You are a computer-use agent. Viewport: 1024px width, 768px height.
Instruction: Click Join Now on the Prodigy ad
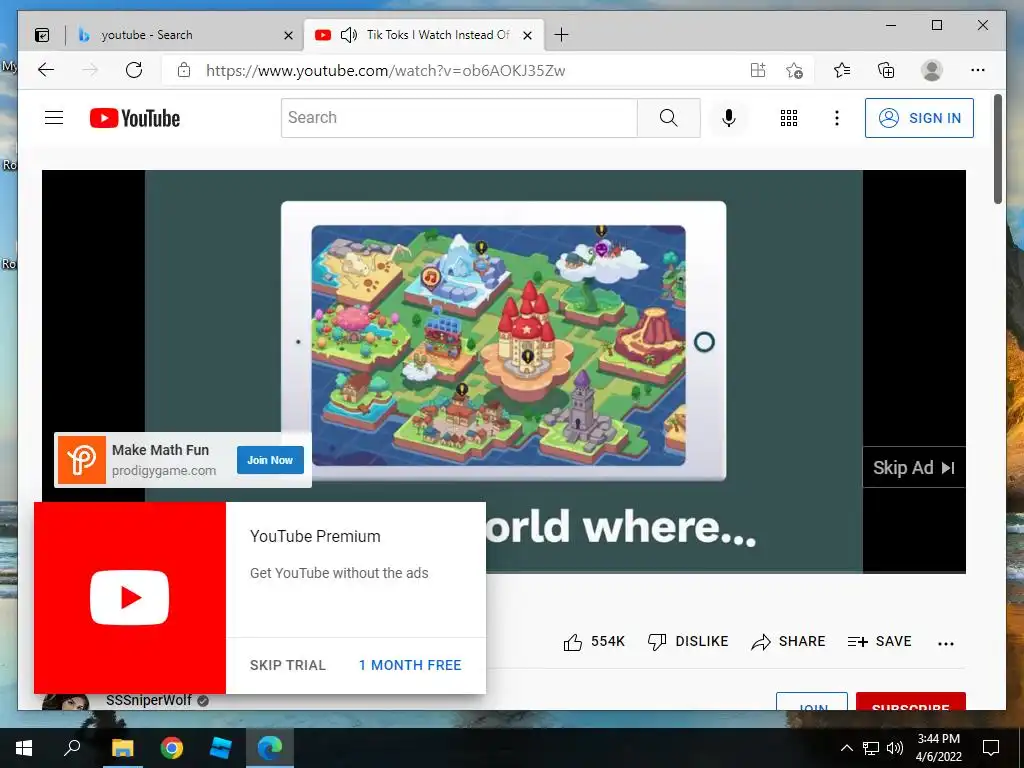click(270, 460)
